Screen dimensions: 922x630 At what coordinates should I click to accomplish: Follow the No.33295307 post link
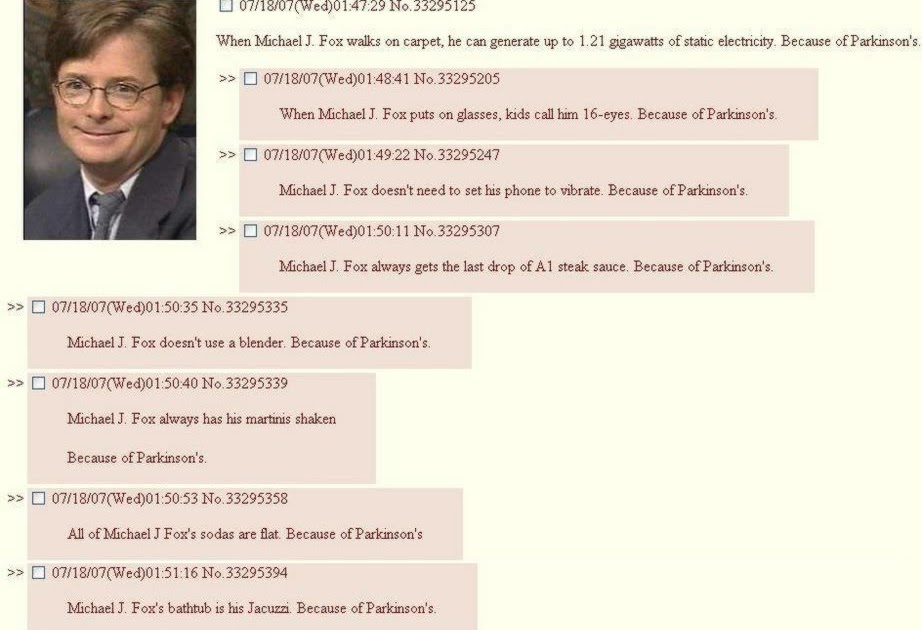(x=457, y=231)
